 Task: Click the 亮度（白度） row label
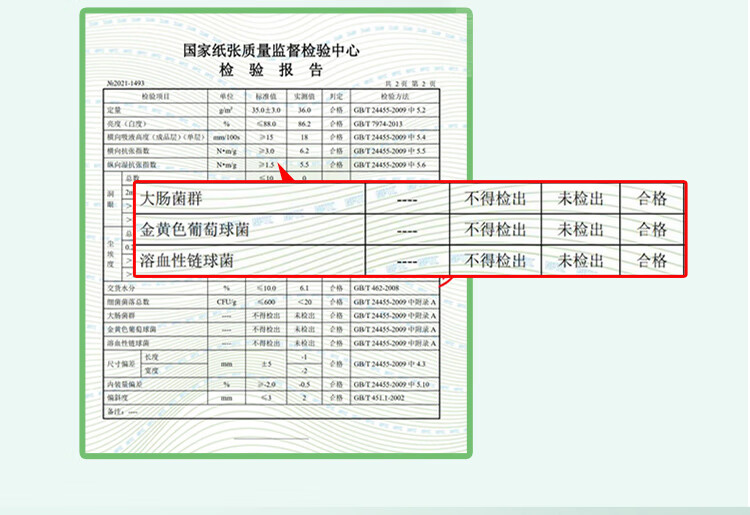point(127,122)
